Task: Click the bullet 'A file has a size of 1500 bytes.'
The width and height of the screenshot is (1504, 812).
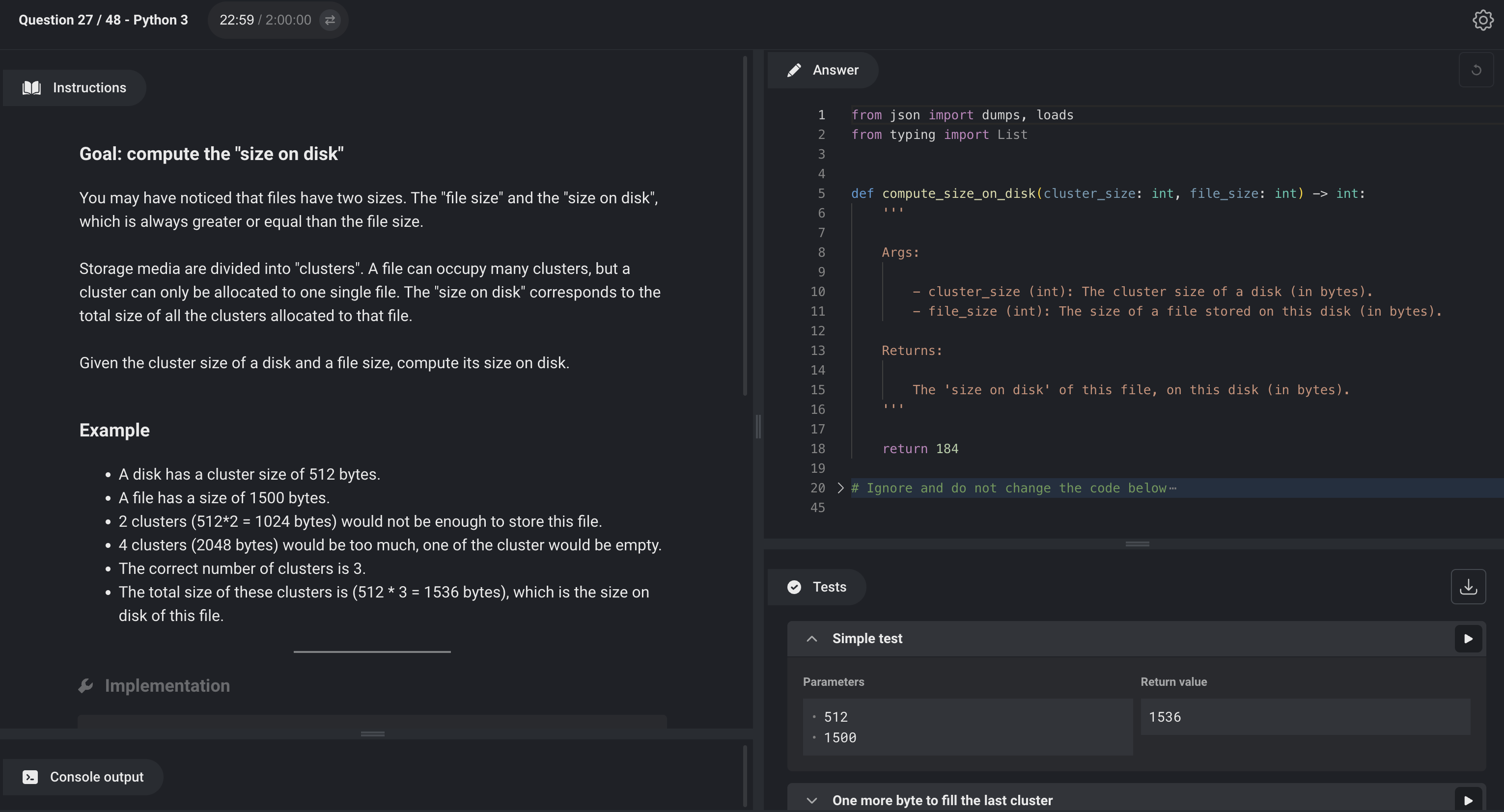Action: (x=224, y=498)
